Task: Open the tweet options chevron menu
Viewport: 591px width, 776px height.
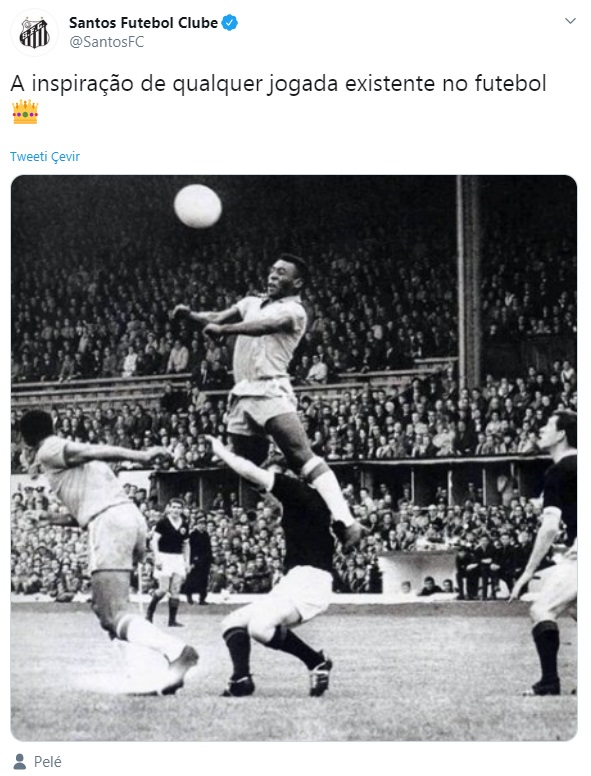Action: 570,21
